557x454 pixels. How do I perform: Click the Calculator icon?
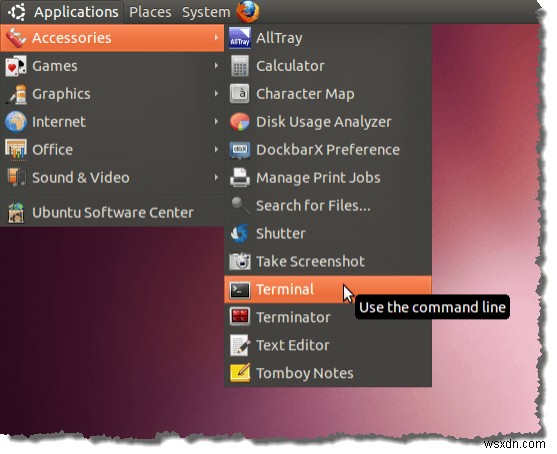pyautogui.click(x=240, y=66)
